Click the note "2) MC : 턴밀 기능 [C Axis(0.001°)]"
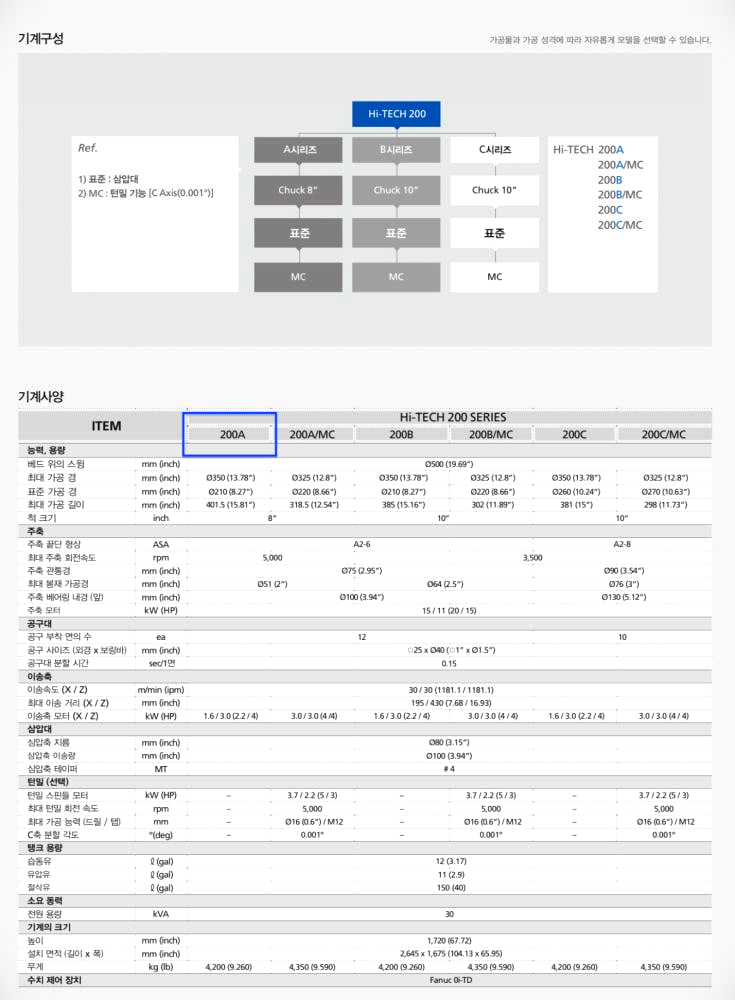 point(145,193)
